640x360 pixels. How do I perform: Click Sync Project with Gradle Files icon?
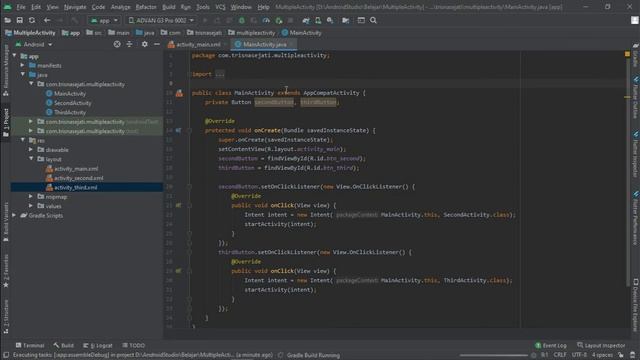coord(306,20)
